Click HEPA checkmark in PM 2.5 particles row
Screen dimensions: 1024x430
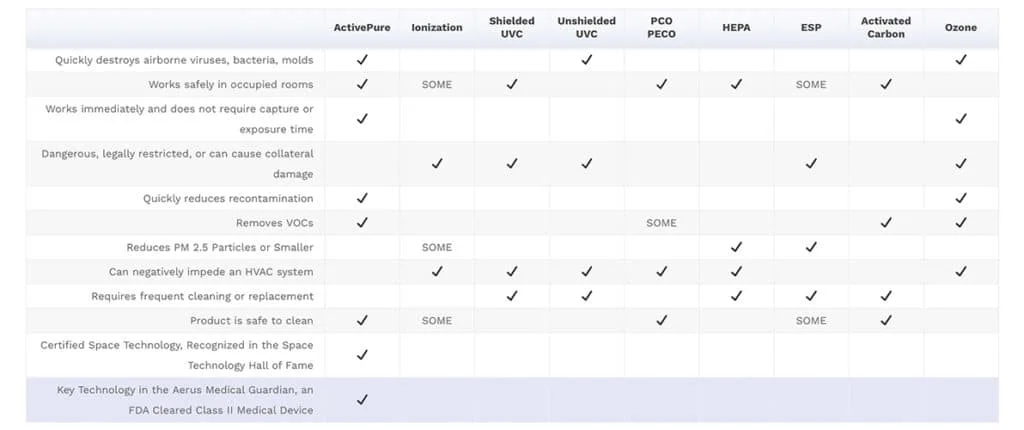point(736,247)
